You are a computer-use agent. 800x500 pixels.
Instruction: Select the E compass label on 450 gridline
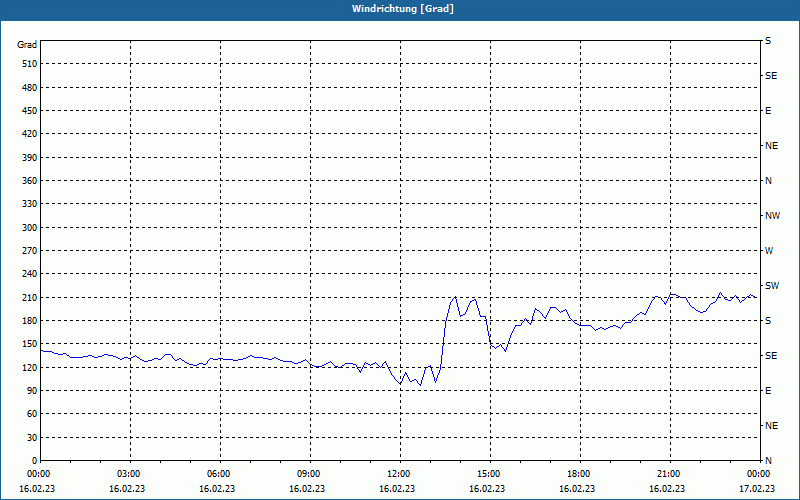pyautogui.click(x=768, y=111)
